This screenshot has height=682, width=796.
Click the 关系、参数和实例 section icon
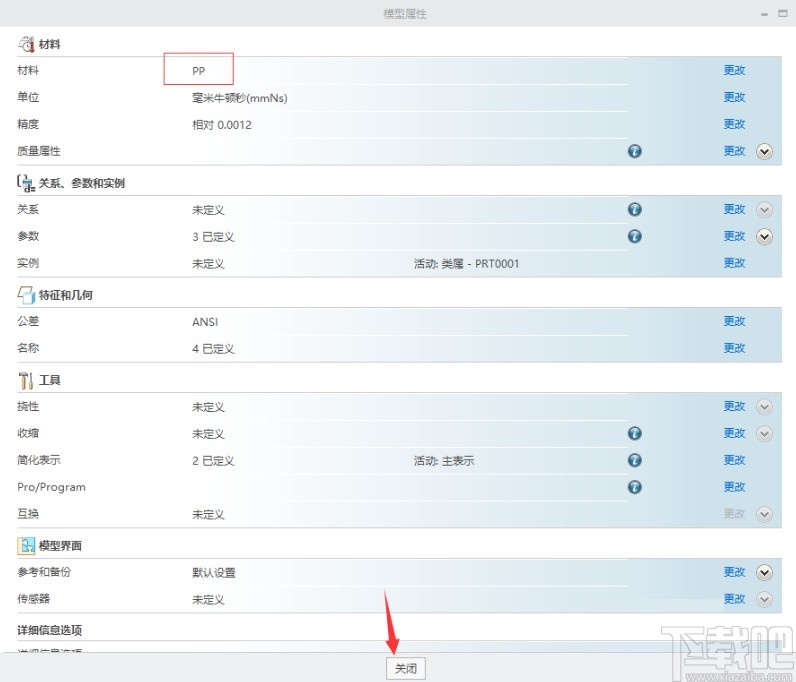26,183
